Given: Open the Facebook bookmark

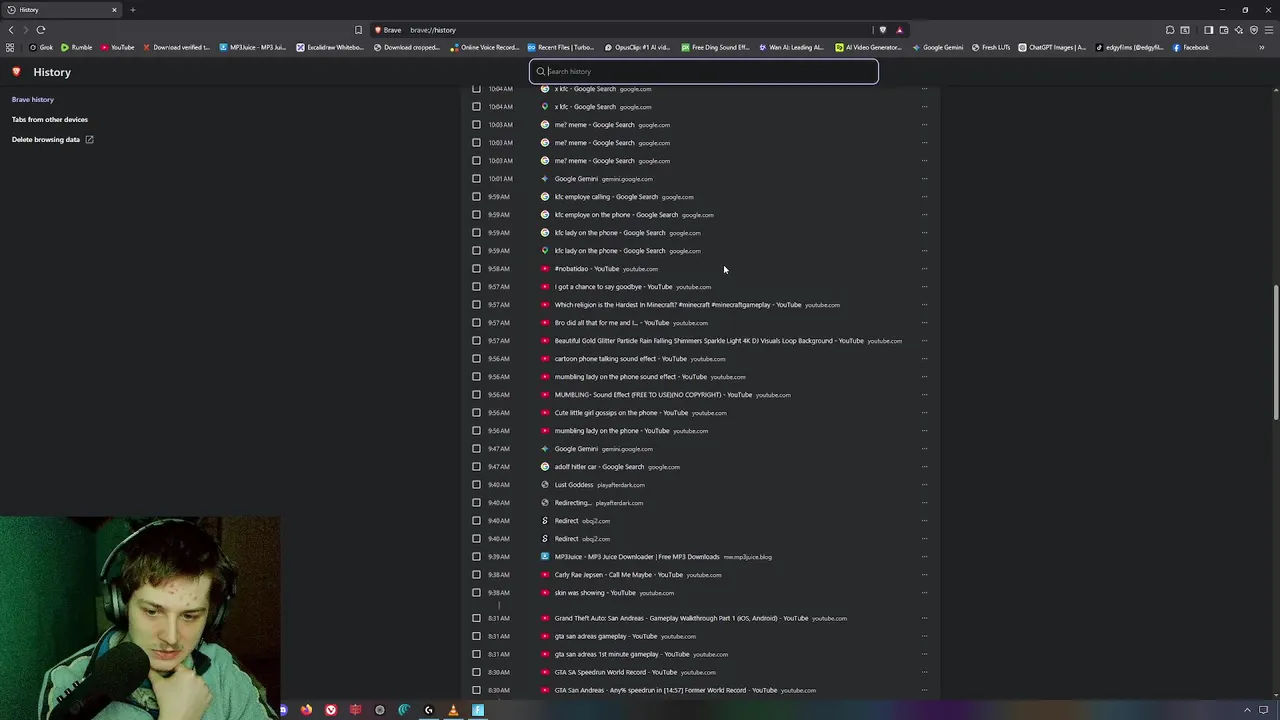Looking at the screenshot, I should tap(1190, 47).
